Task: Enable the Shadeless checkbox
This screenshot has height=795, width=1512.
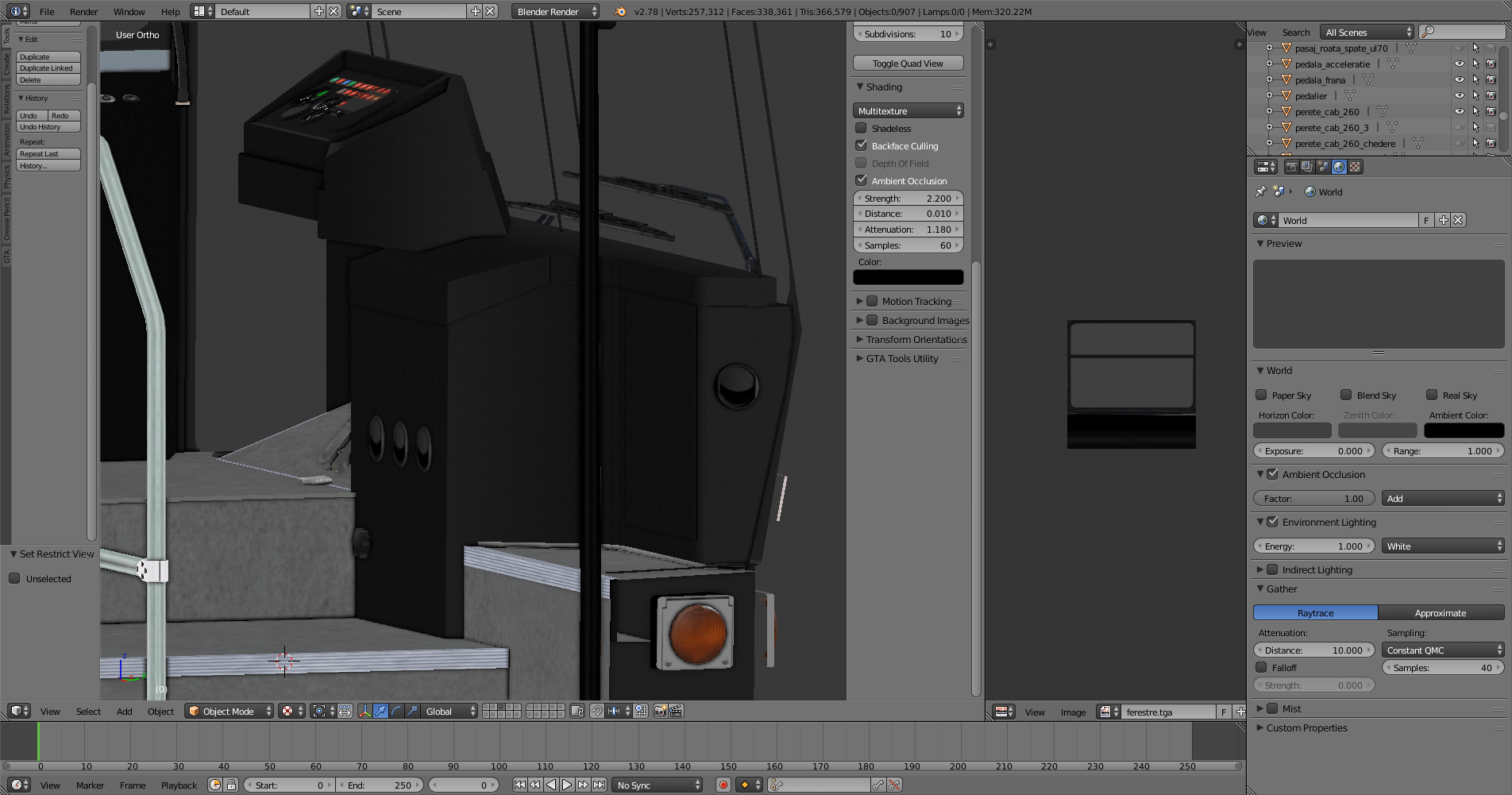Action: pyautogui.click(x=862, y=128)
